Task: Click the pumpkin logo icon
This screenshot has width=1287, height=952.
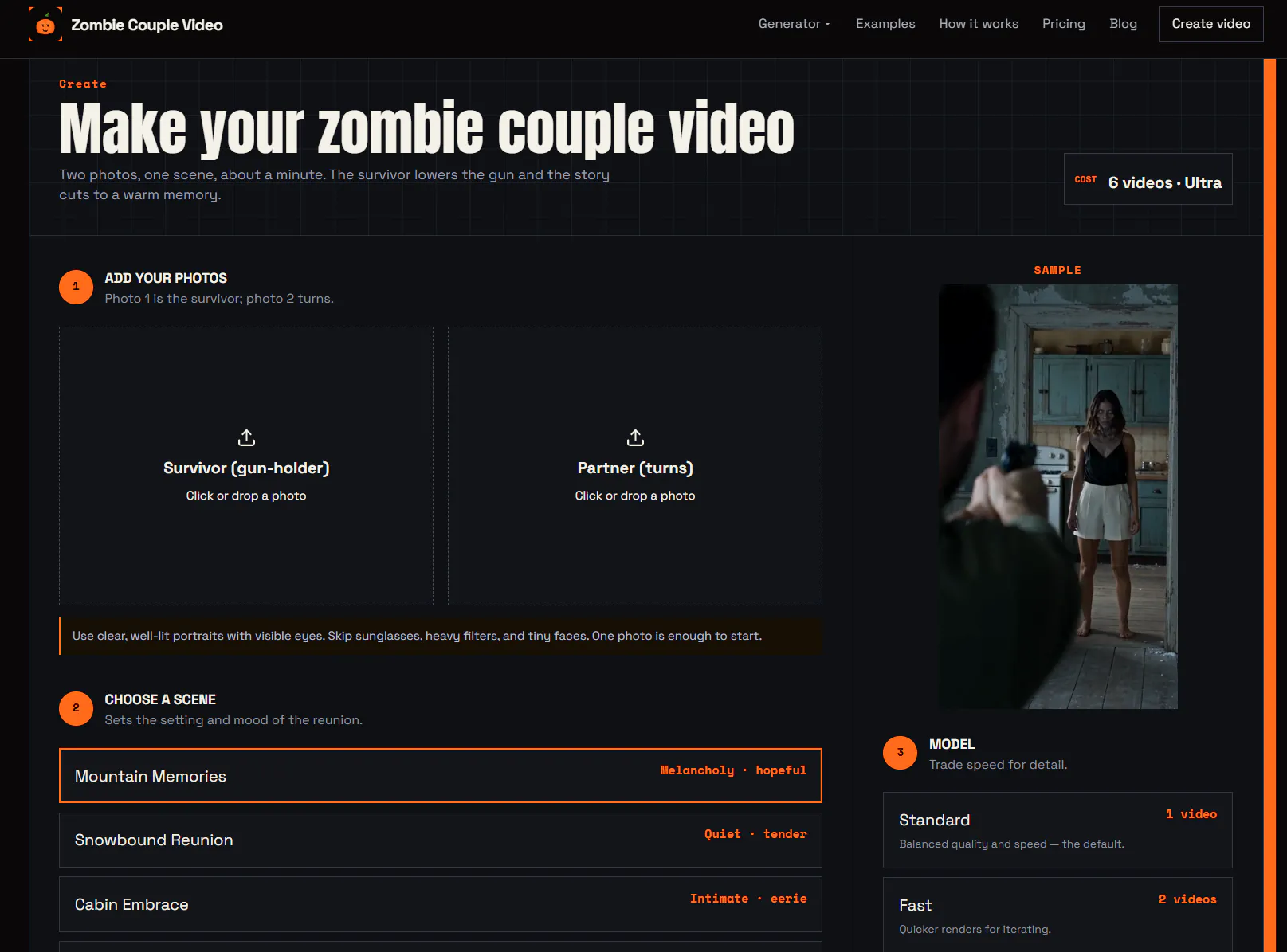Action: [45, 25]
